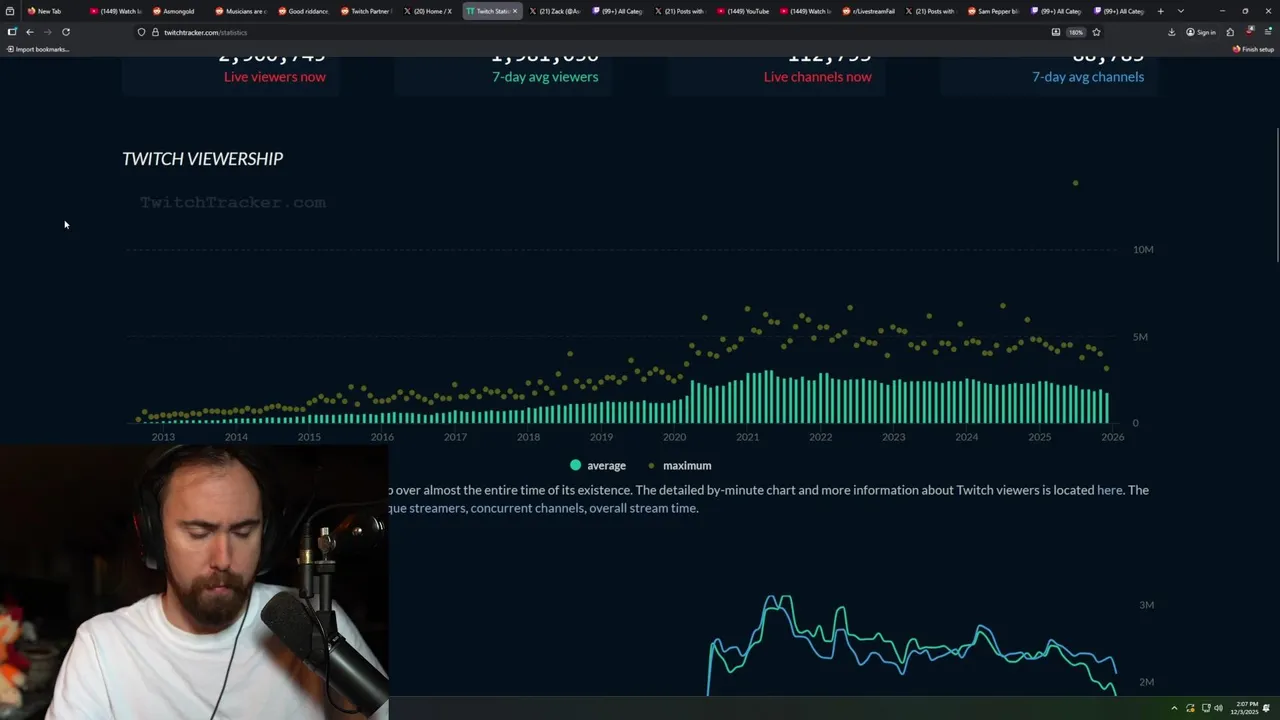Go back to the previous page
This screenshot has width=1280, height=720.
30,32
